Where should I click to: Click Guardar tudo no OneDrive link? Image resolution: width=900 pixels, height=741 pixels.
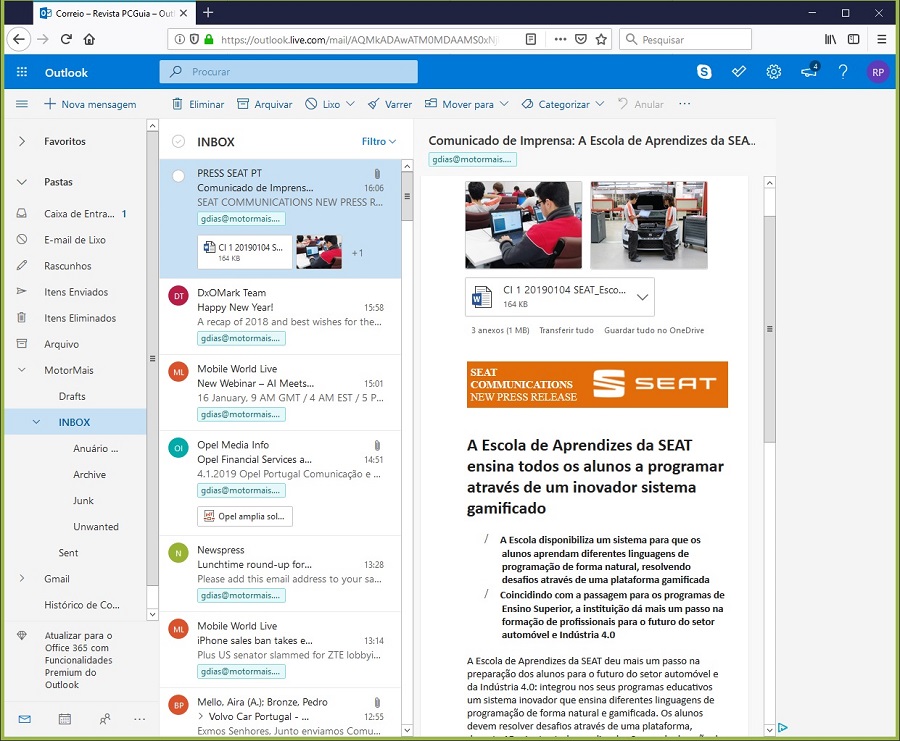(654, 330)
